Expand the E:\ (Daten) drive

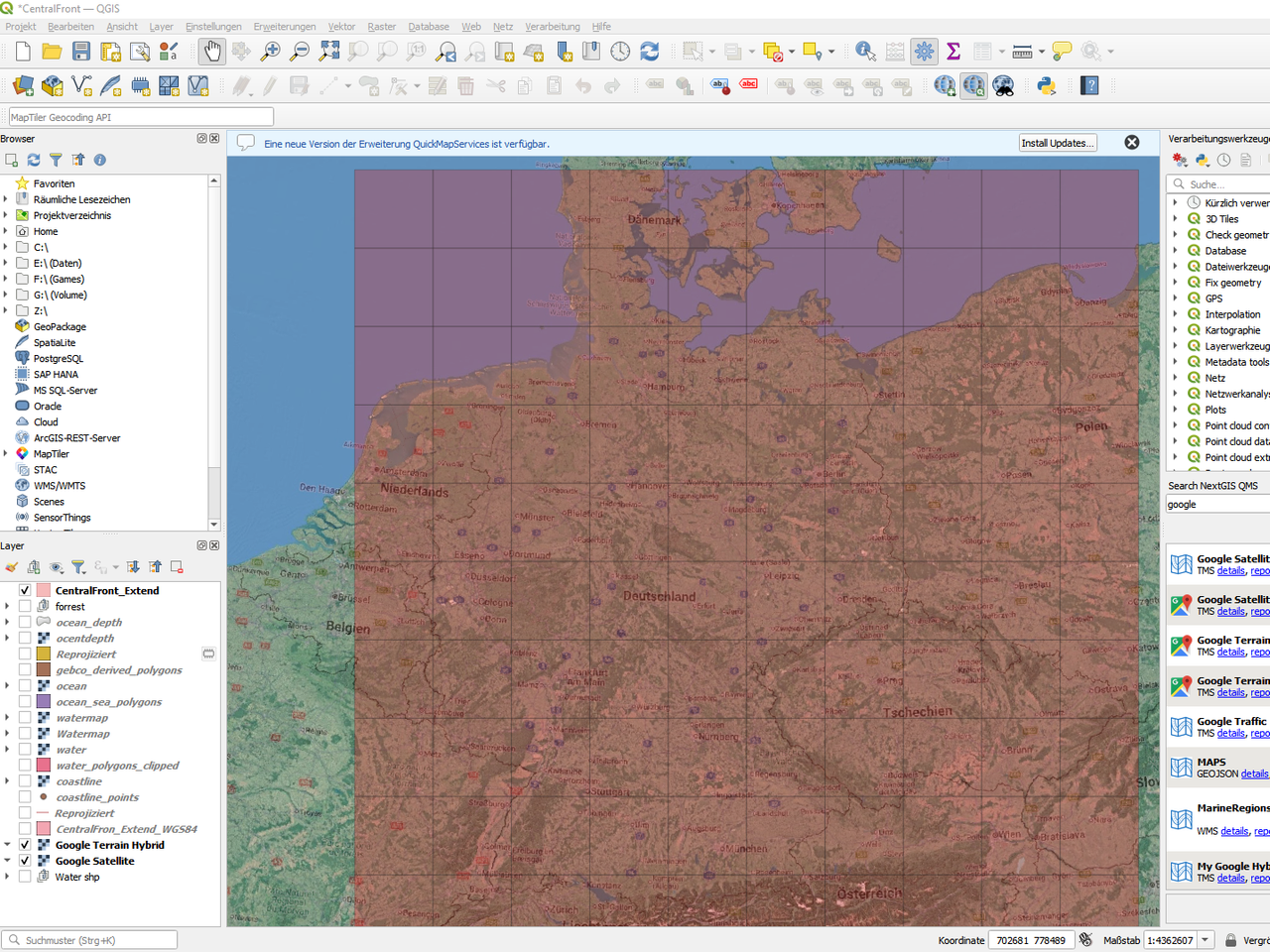click(6, 263)
